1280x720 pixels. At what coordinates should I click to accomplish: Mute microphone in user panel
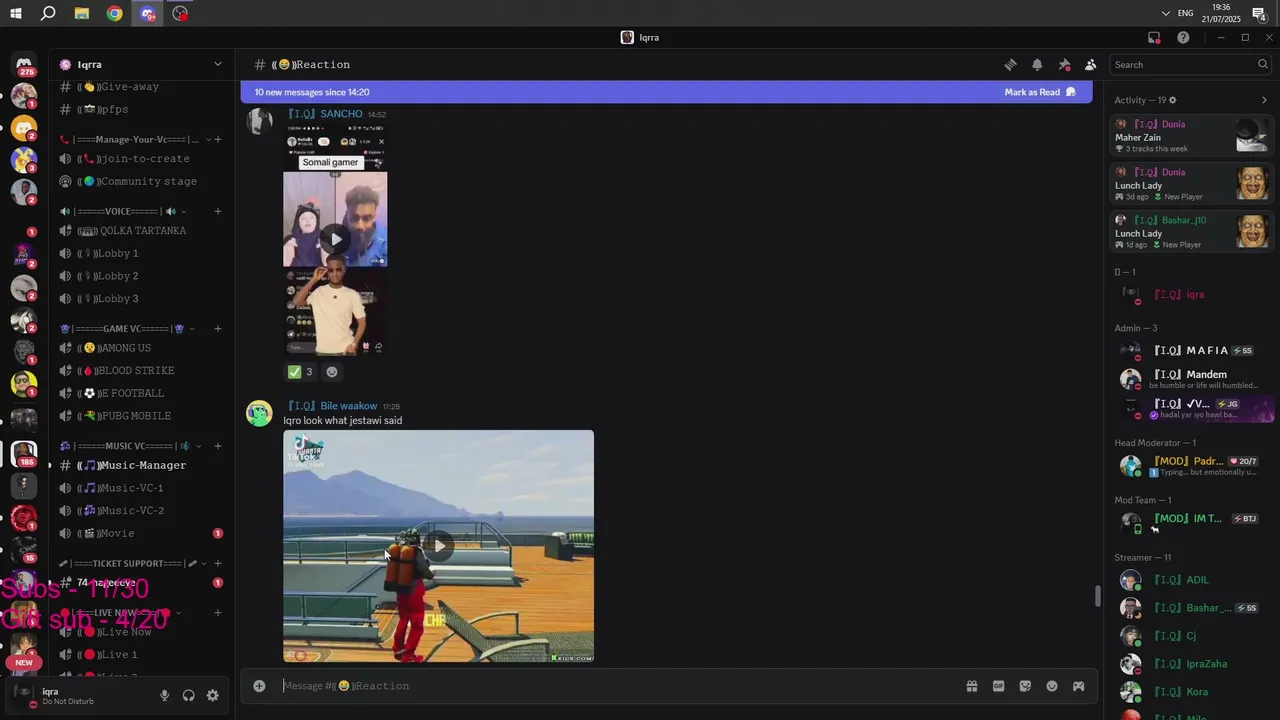point(164,696)
